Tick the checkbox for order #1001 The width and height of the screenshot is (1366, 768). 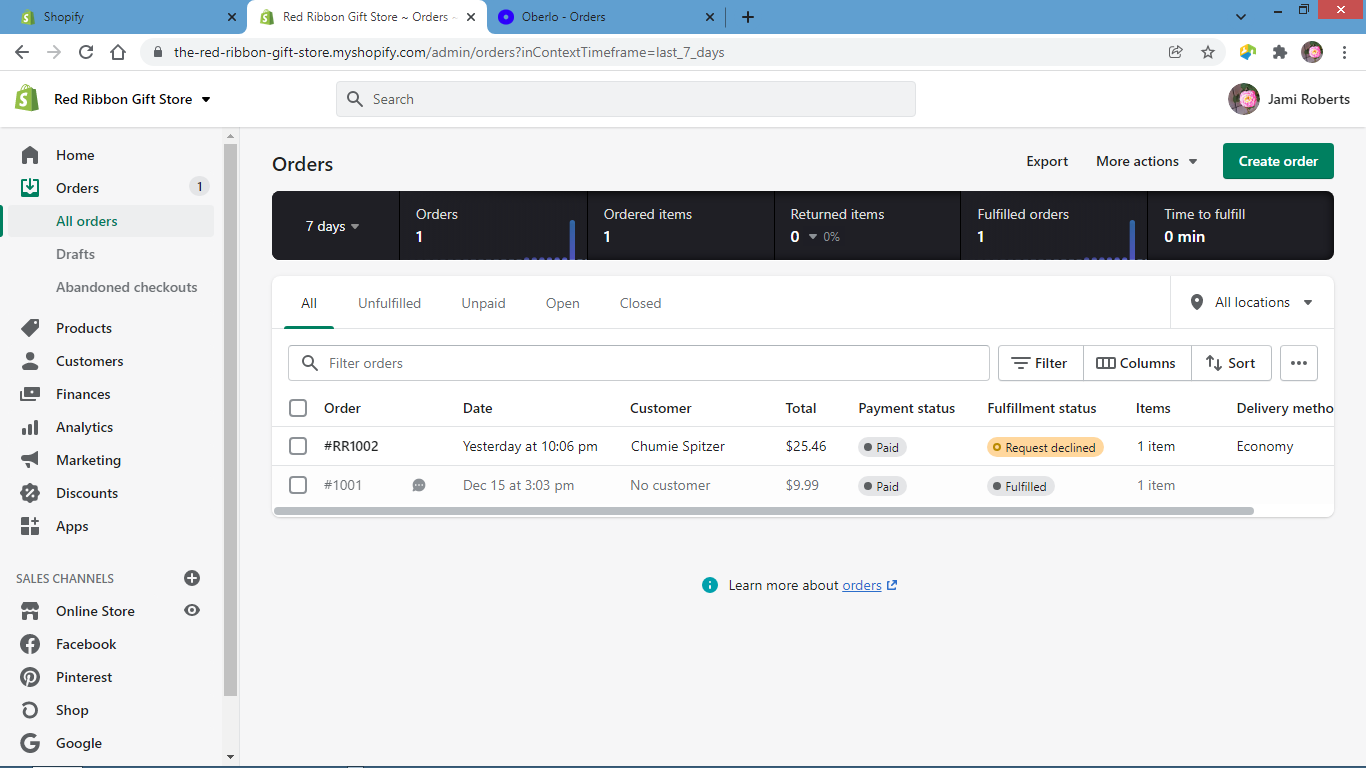[x=298, y=485]
